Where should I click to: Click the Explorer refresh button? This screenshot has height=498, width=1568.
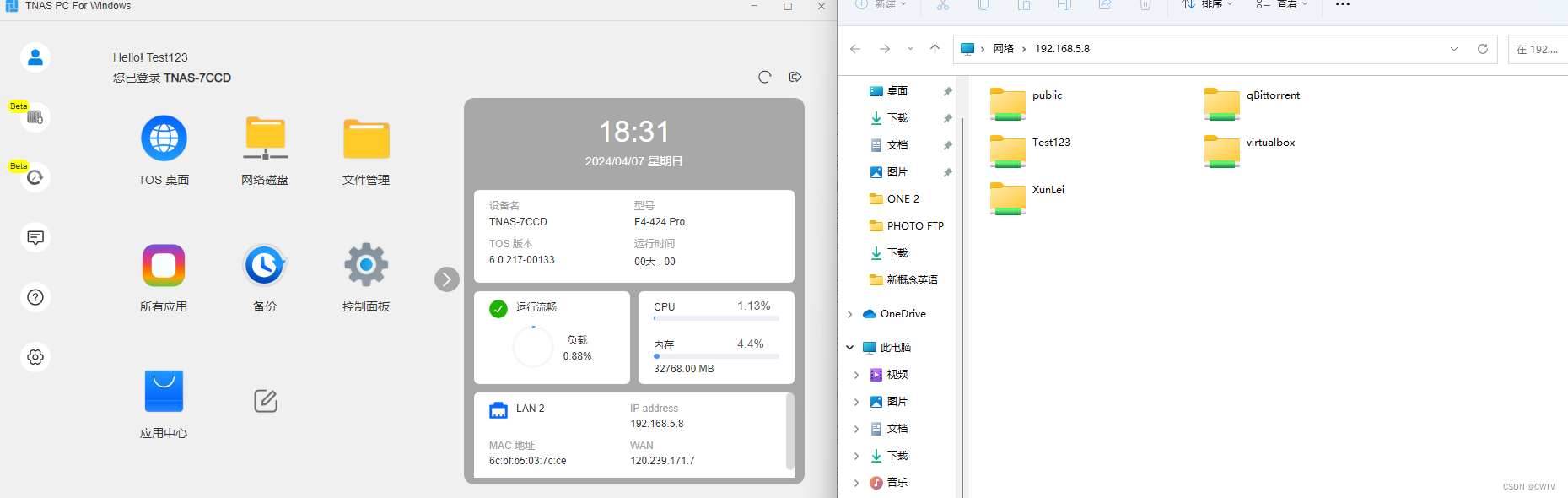point(1483,49)
